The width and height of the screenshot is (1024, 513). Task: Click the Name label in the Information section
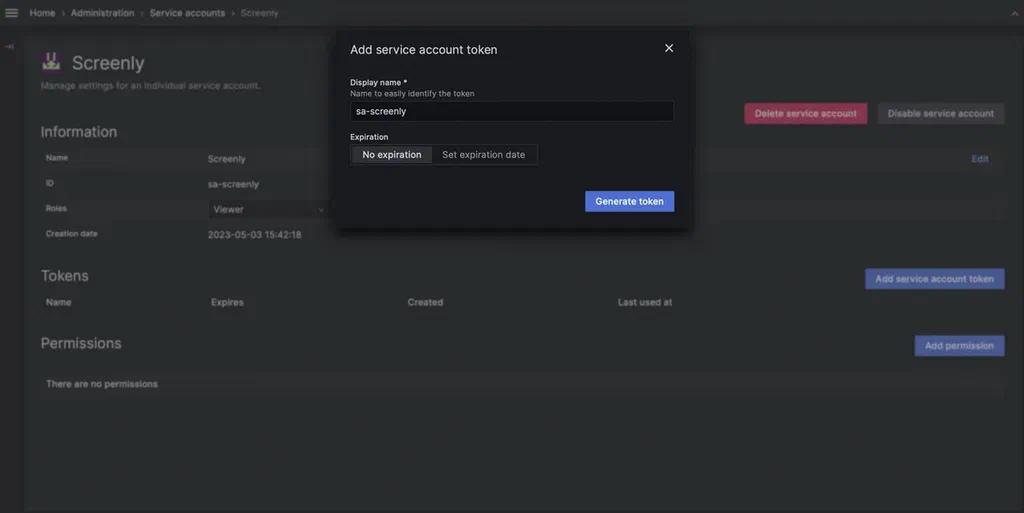coord(57,157)
